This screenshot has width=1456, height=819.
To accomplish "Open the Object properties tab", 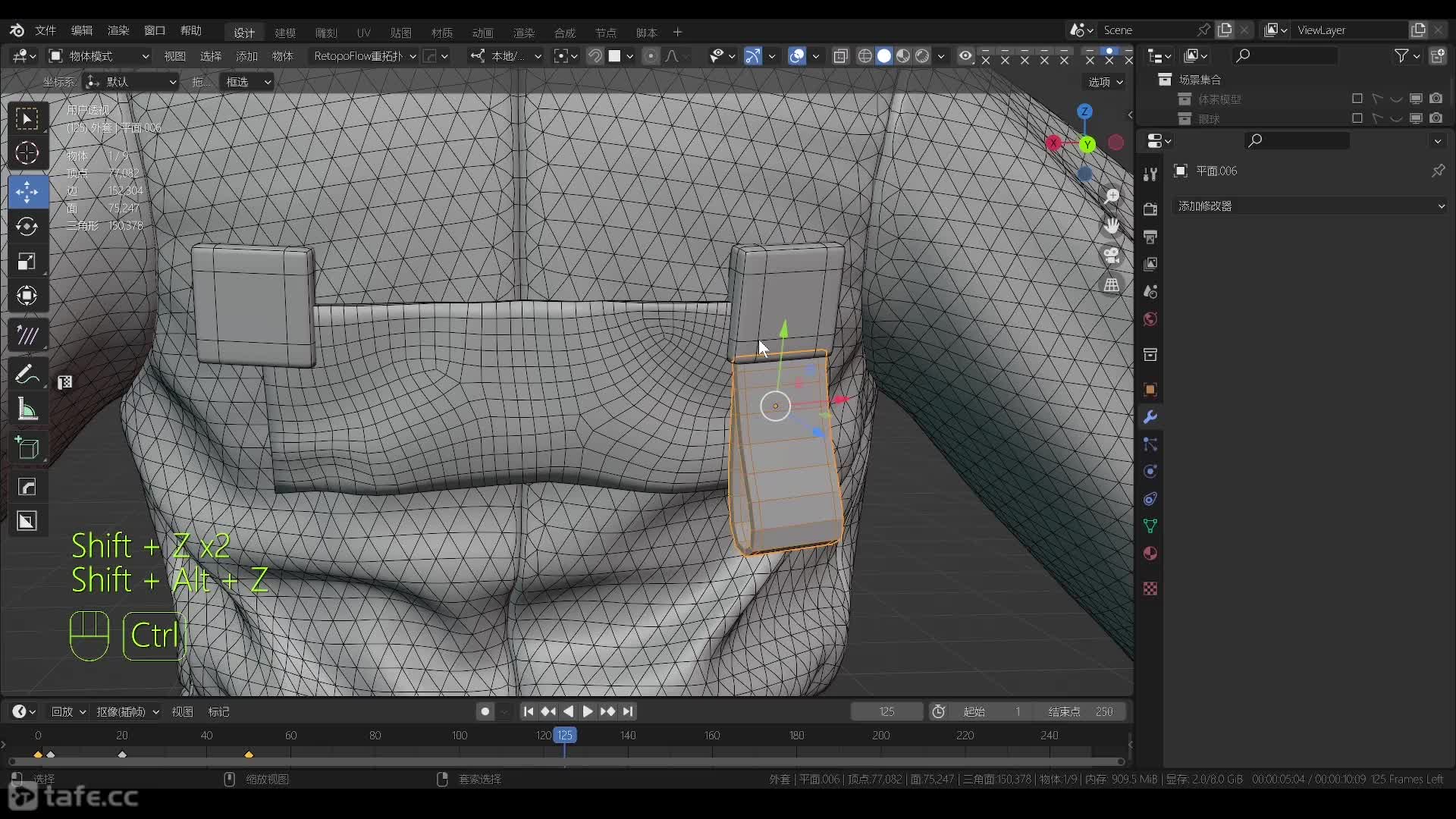I will [x=1150, y=390].
